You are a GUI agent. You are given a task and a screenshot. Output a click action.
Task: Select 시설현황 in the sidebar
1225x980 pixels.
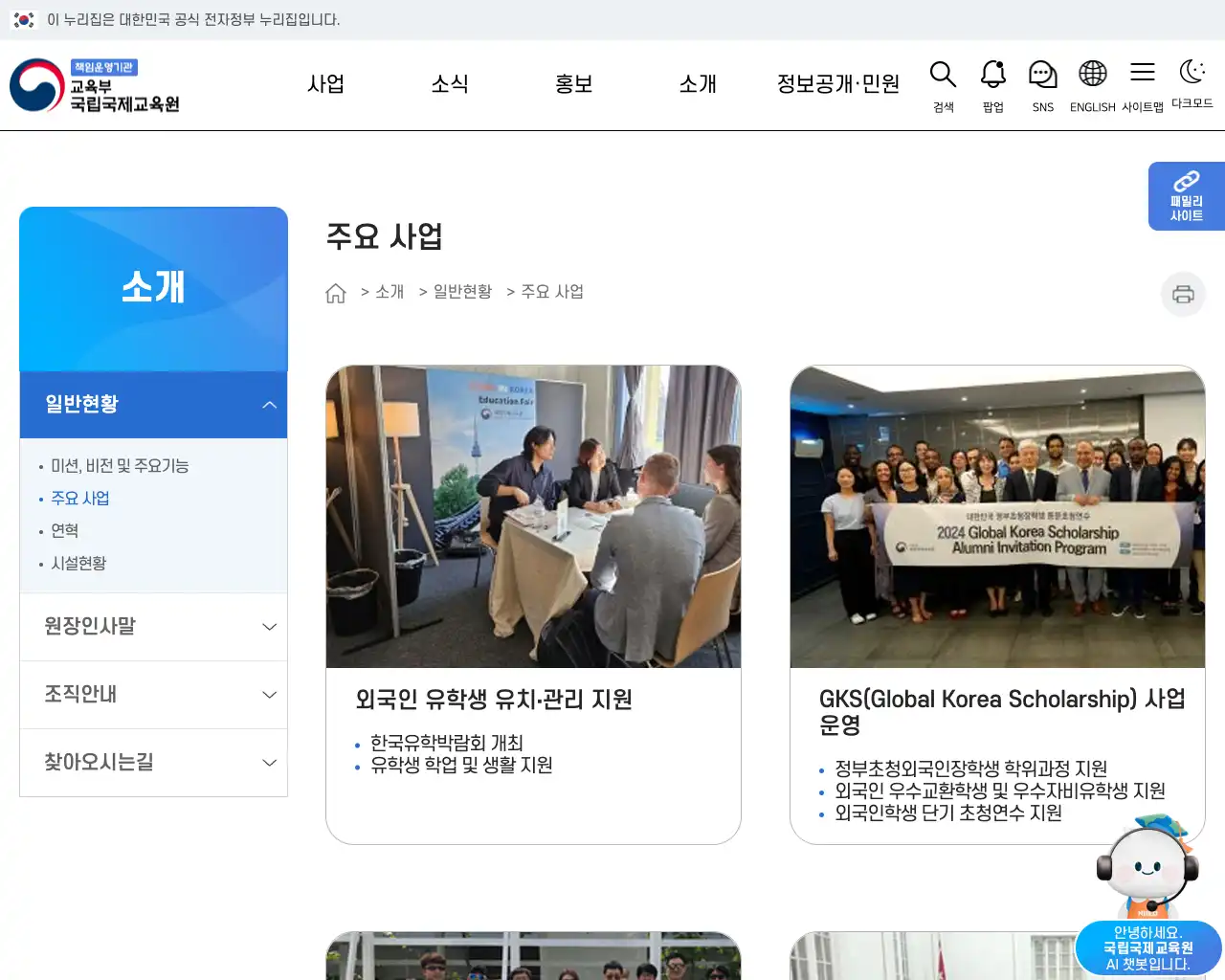(x=78, y=564)
